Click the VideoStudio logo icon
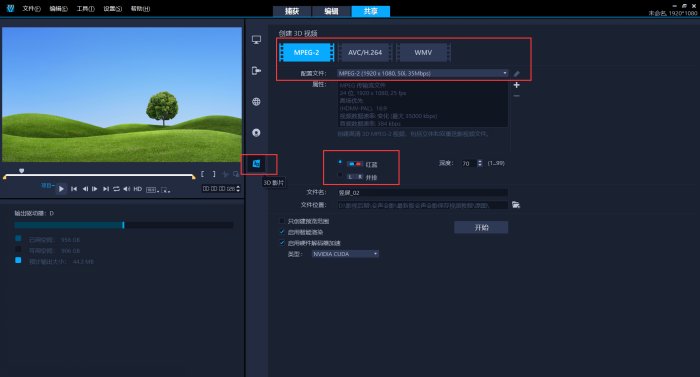The height and width of the screenshot is (377, 700). (10, 8)
